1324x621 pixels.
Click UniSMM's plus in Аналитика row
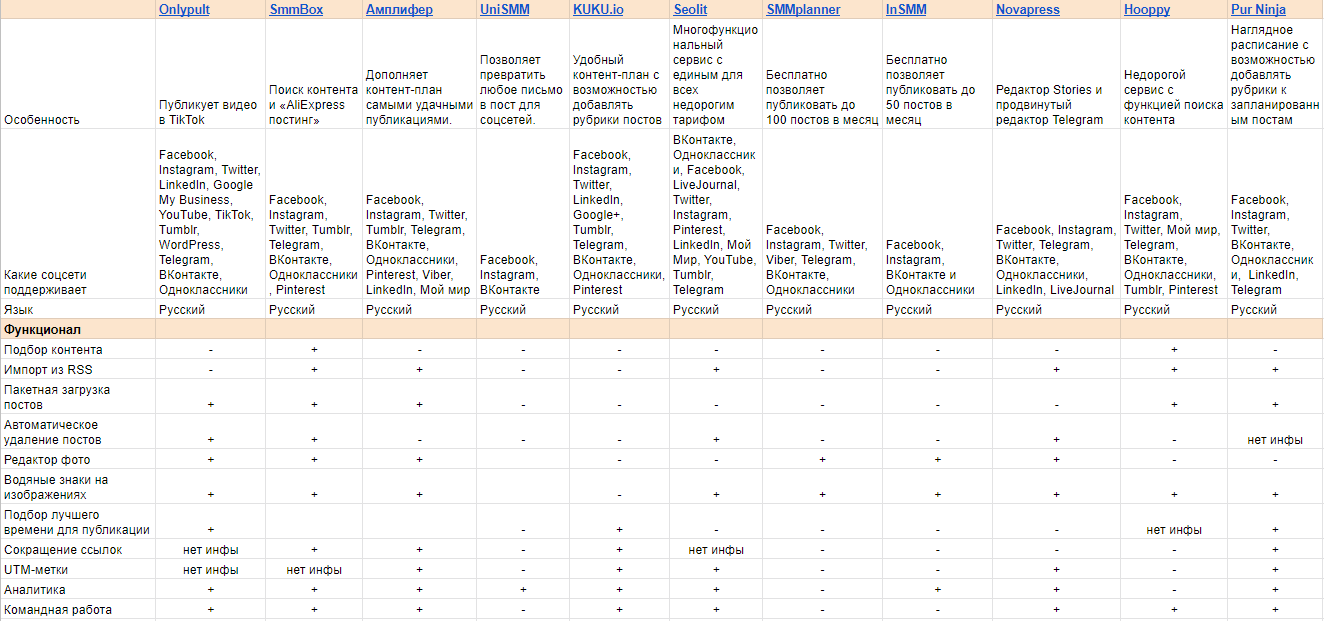pos(524,590)
